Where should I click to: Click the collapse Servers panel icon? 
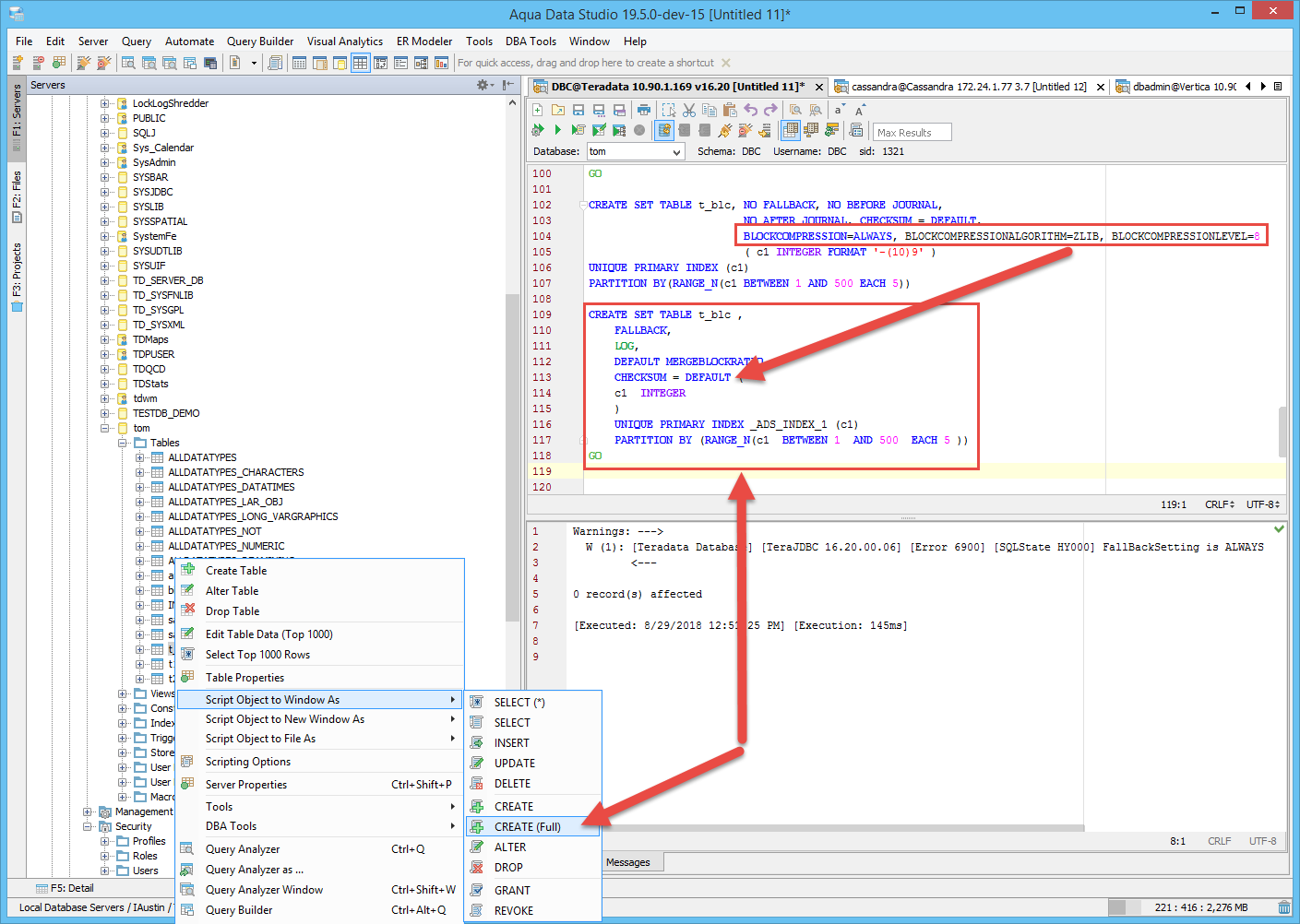(507, 85)
